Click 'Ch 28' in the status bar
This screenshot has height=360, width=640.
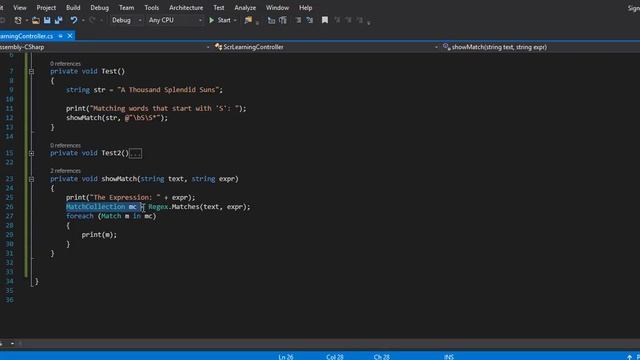(382, 357)
